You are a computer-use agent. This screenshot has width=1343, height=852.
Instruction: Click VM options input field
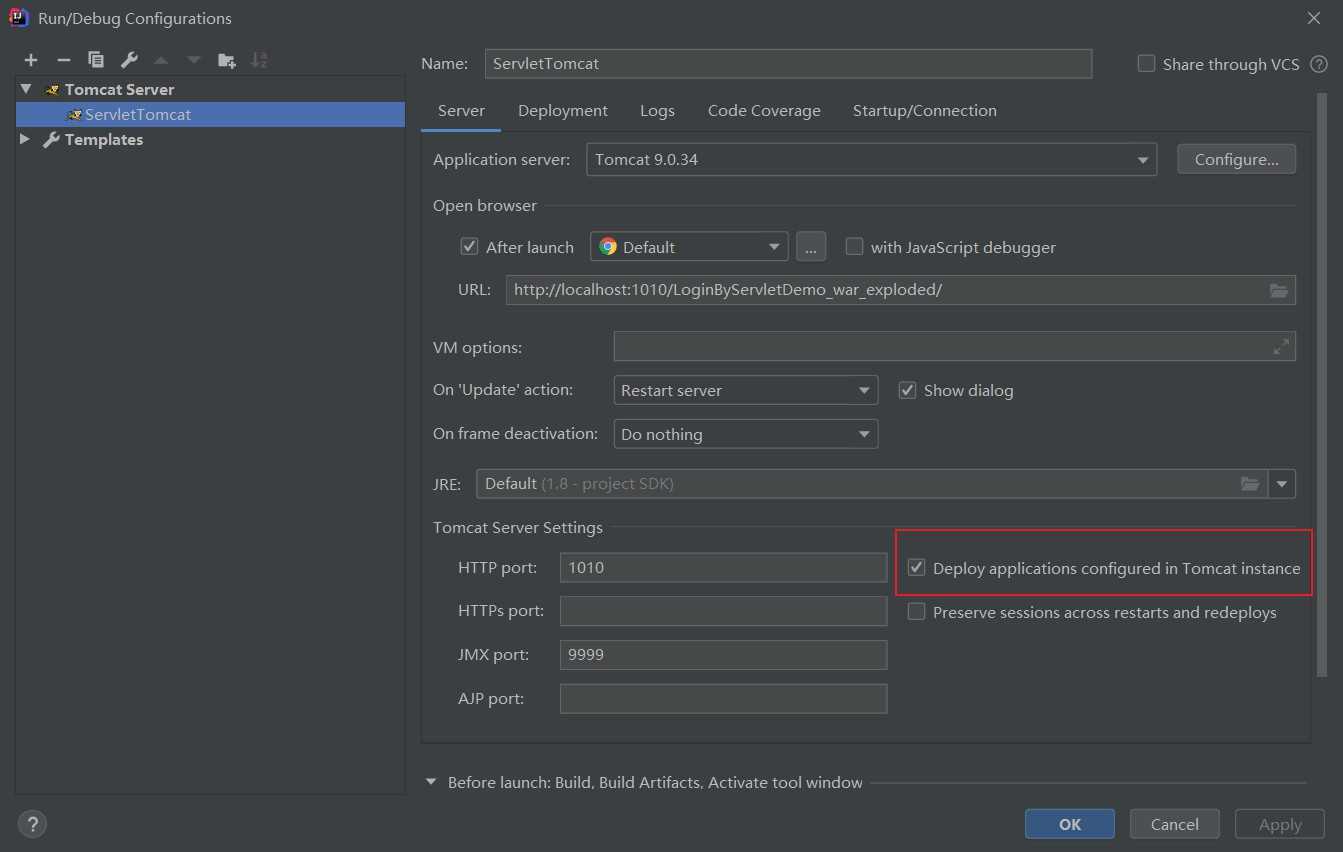tap(954, 346)
